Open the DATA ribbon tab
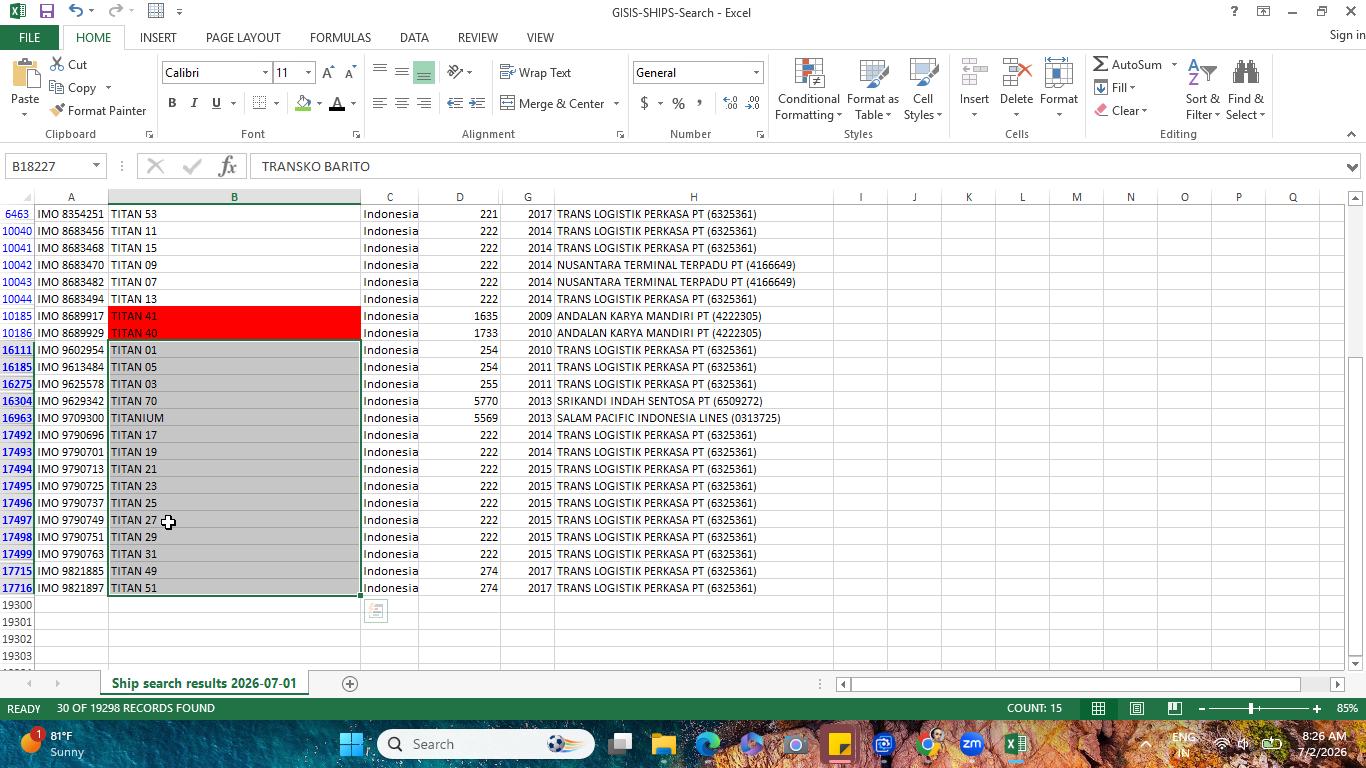Screen dimensions: 1366x768 coord(414,38)
